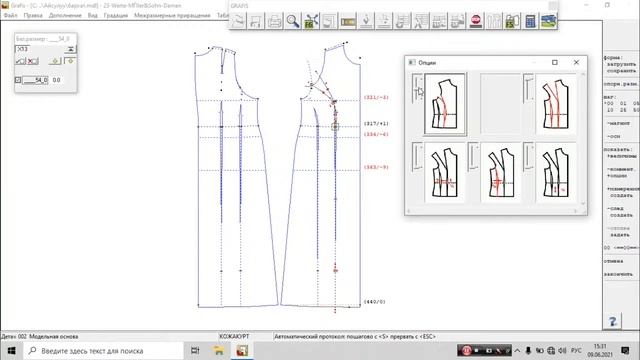Click the Grafis app icon on taskbar
The width and height of the screenshot is (640, 360).
point(242,351)
